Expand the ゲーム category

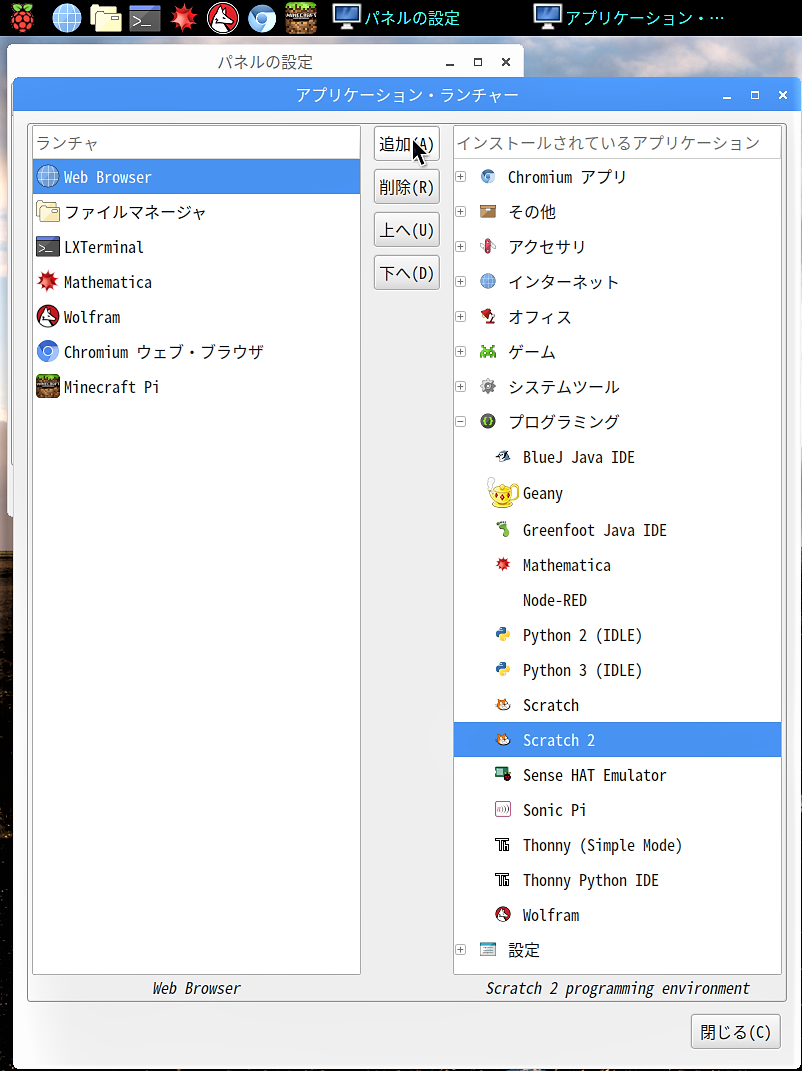(460, 352)
